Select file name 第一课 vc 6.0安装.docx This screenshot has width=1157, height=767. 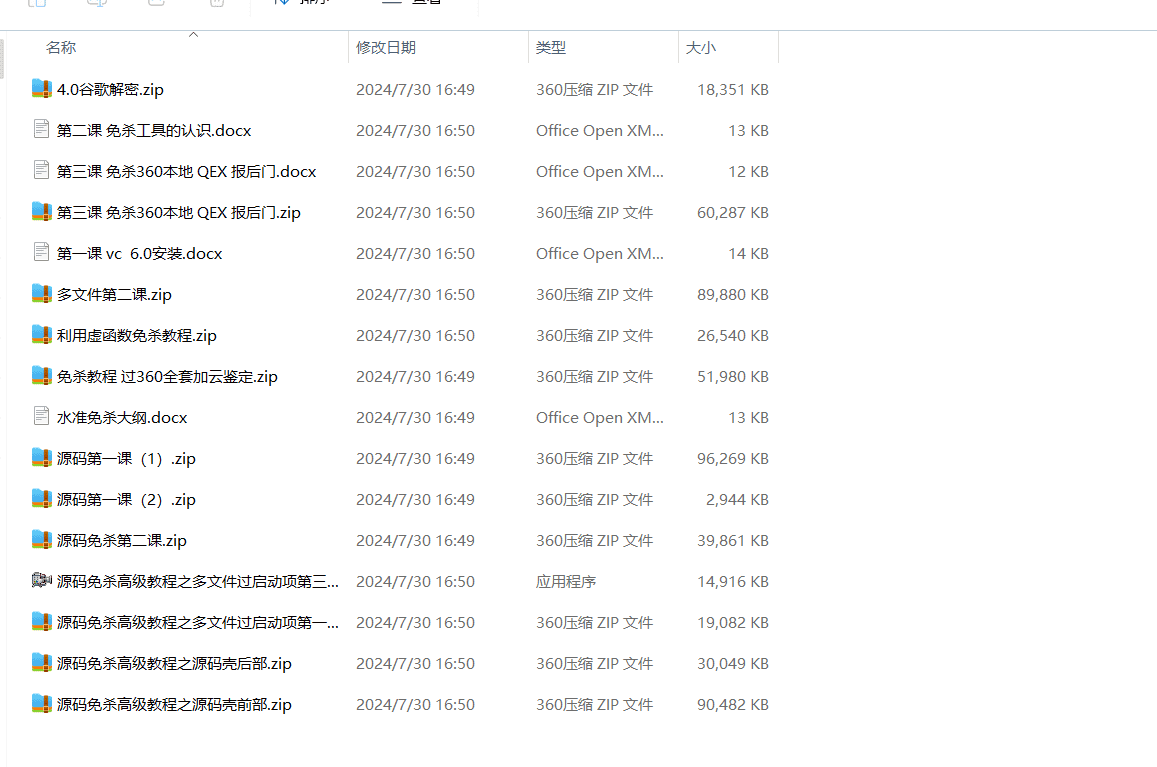click(x=139, y=253)
